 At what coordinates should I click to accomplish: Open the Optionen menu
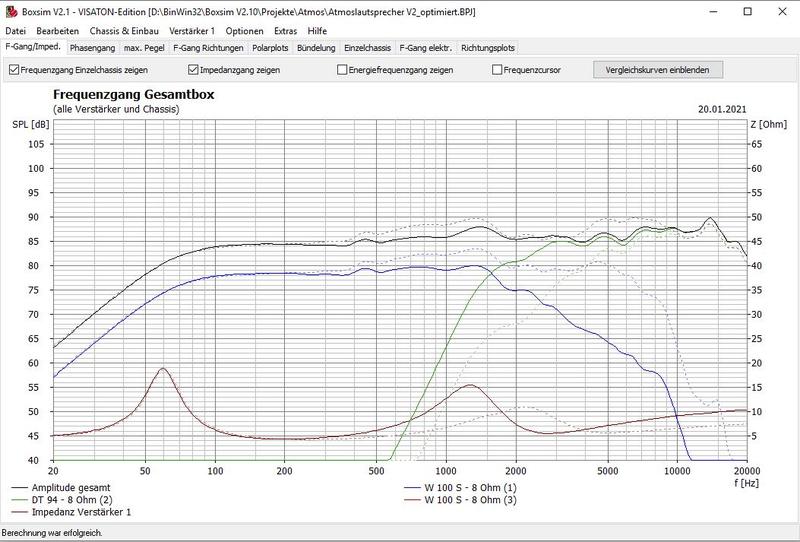pos(245,31)
